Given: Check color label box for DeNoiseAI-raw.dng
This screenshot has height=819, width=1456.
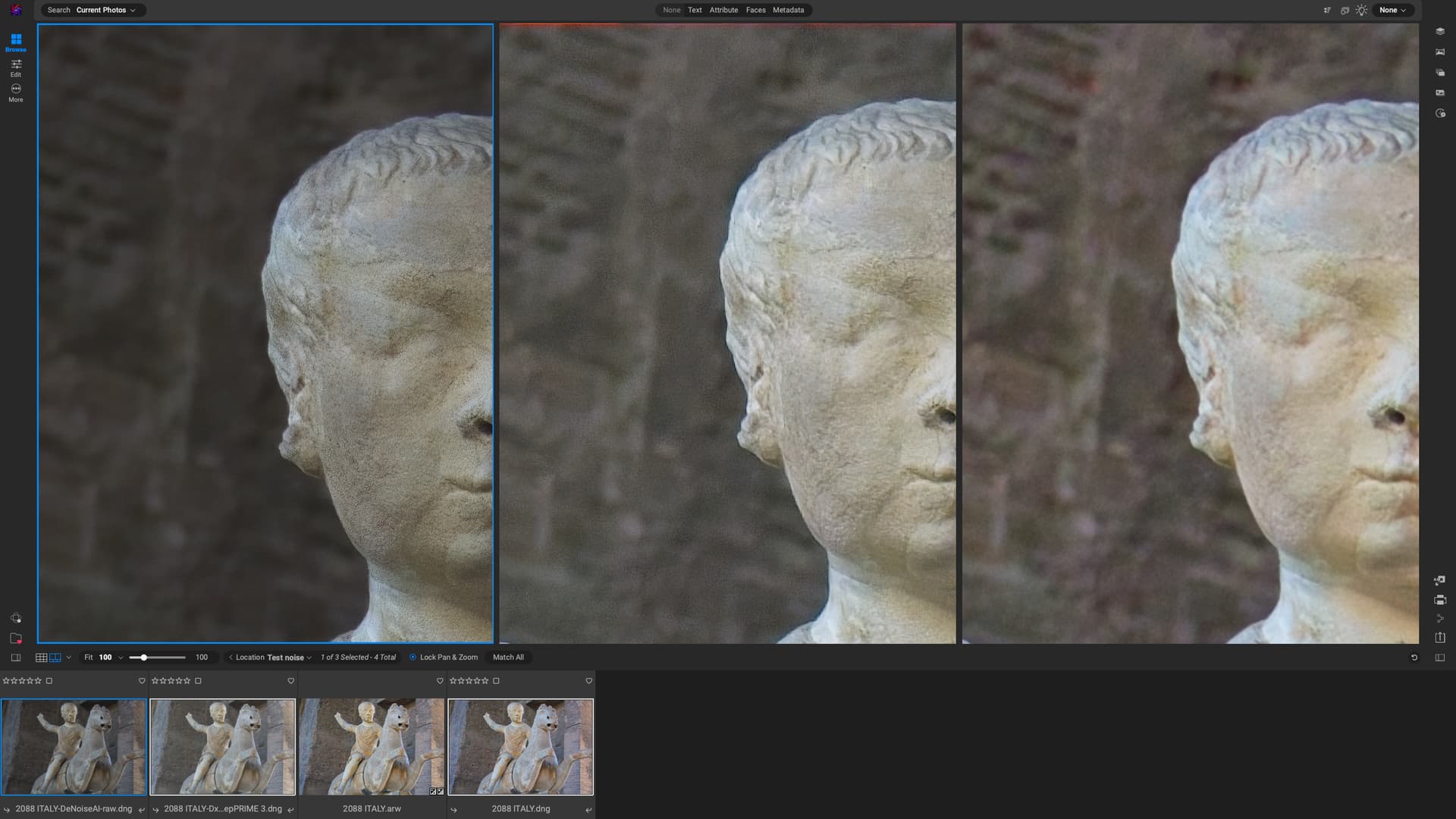Looking at the screenshot, I should (x=49, y=681).
